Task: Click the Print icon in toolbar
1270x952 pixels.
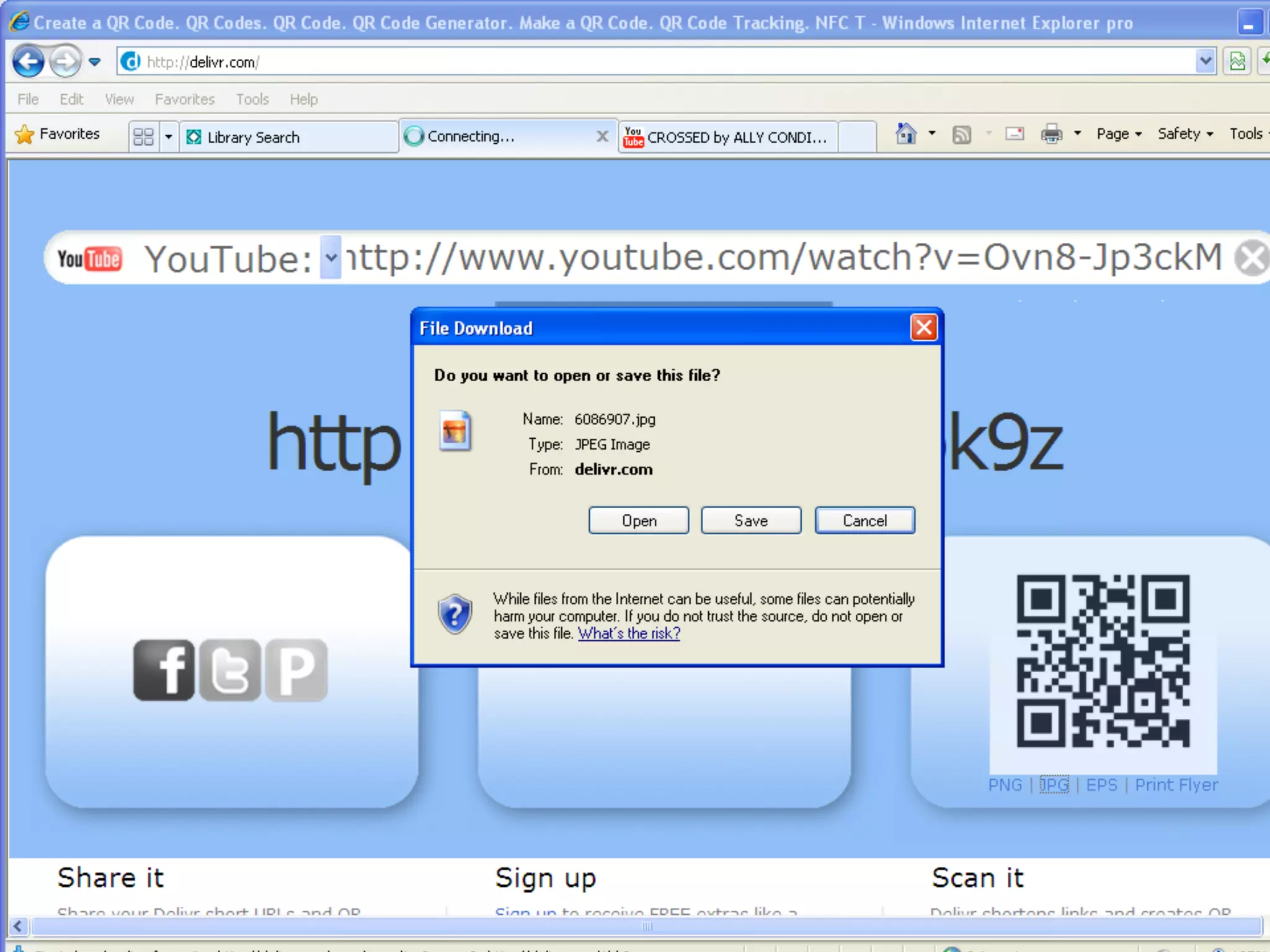Action: [1051, 134]
